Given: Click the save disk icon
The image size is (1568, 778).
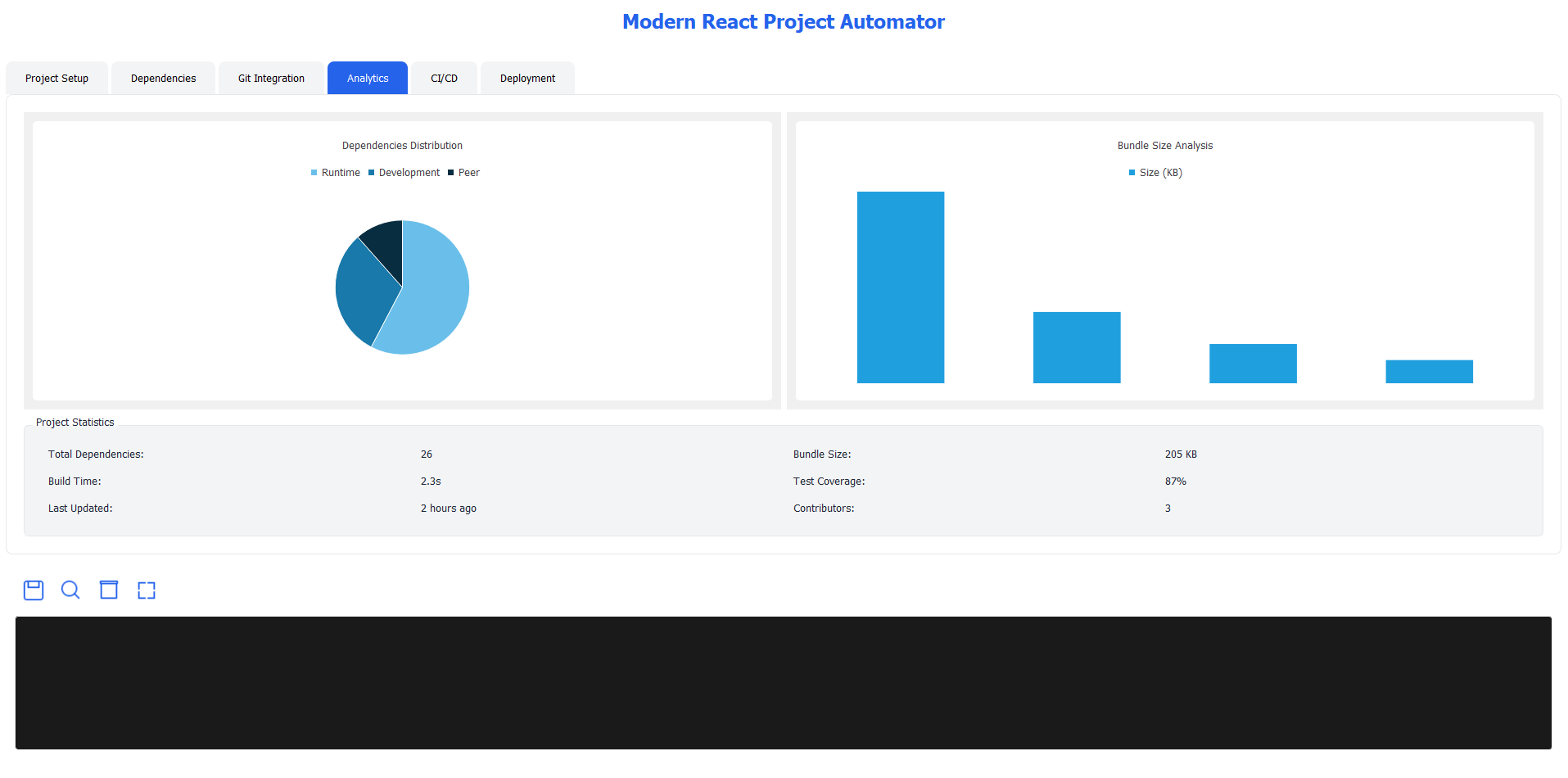Looking at the screenshot, I should 34,590.
